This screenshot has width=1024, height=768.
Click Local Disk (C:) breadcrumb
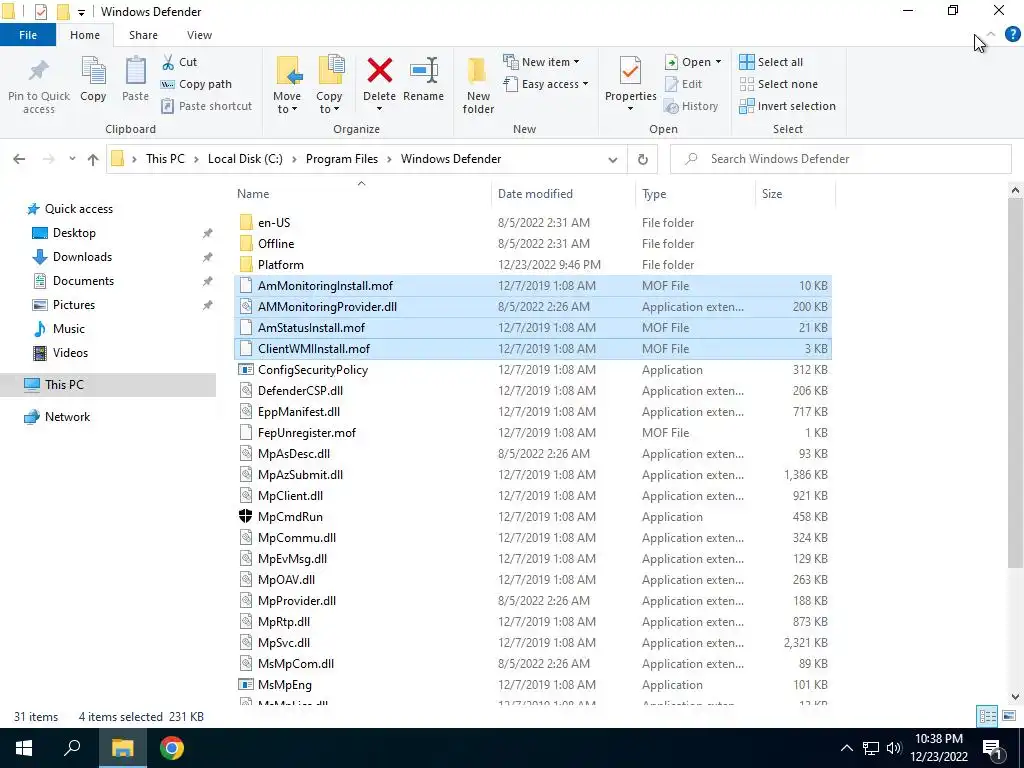click(x=245, y=159)
